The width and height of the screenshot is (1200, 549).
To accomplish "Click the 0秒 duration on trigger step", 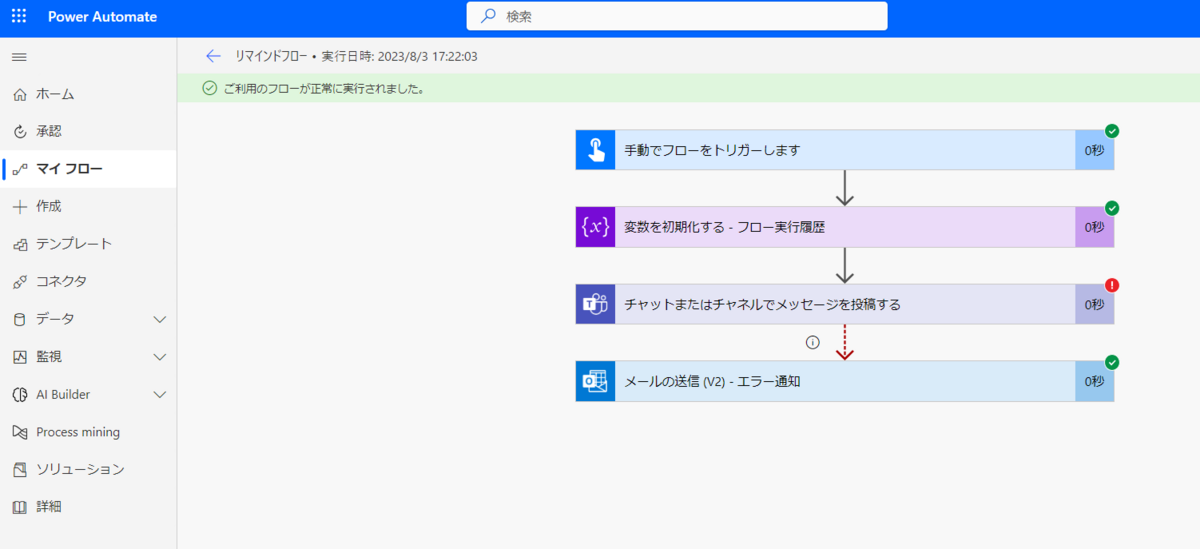I will [x=1094, y=150].
